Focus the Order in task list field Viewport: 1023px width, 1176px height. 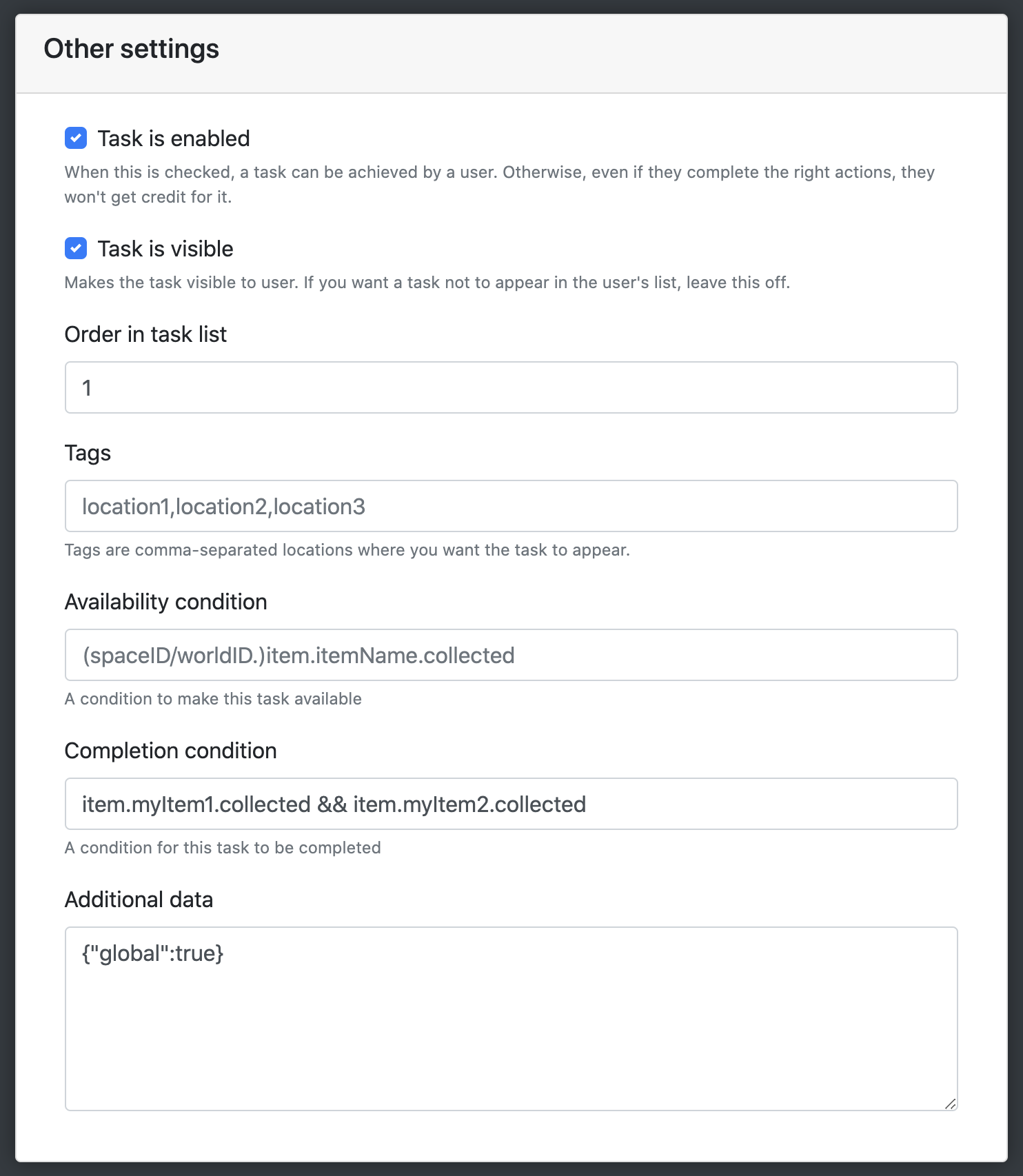click(511, 387)
